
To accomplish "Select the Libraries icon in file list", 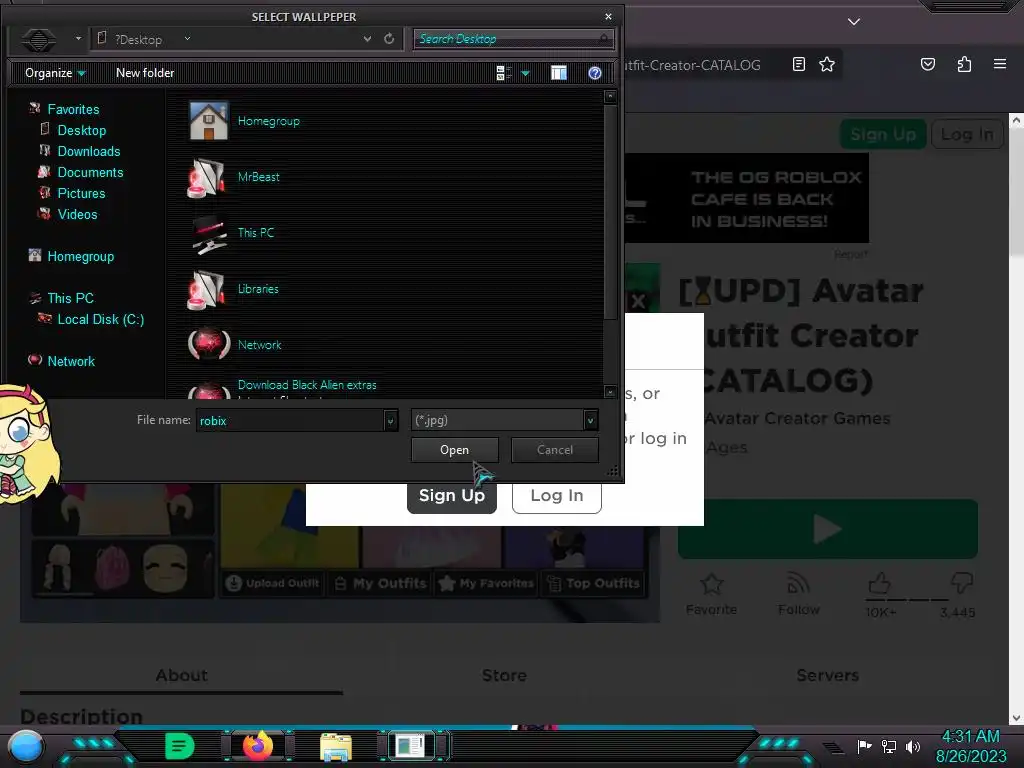I will pyautogui.click(x=208, y=289).
